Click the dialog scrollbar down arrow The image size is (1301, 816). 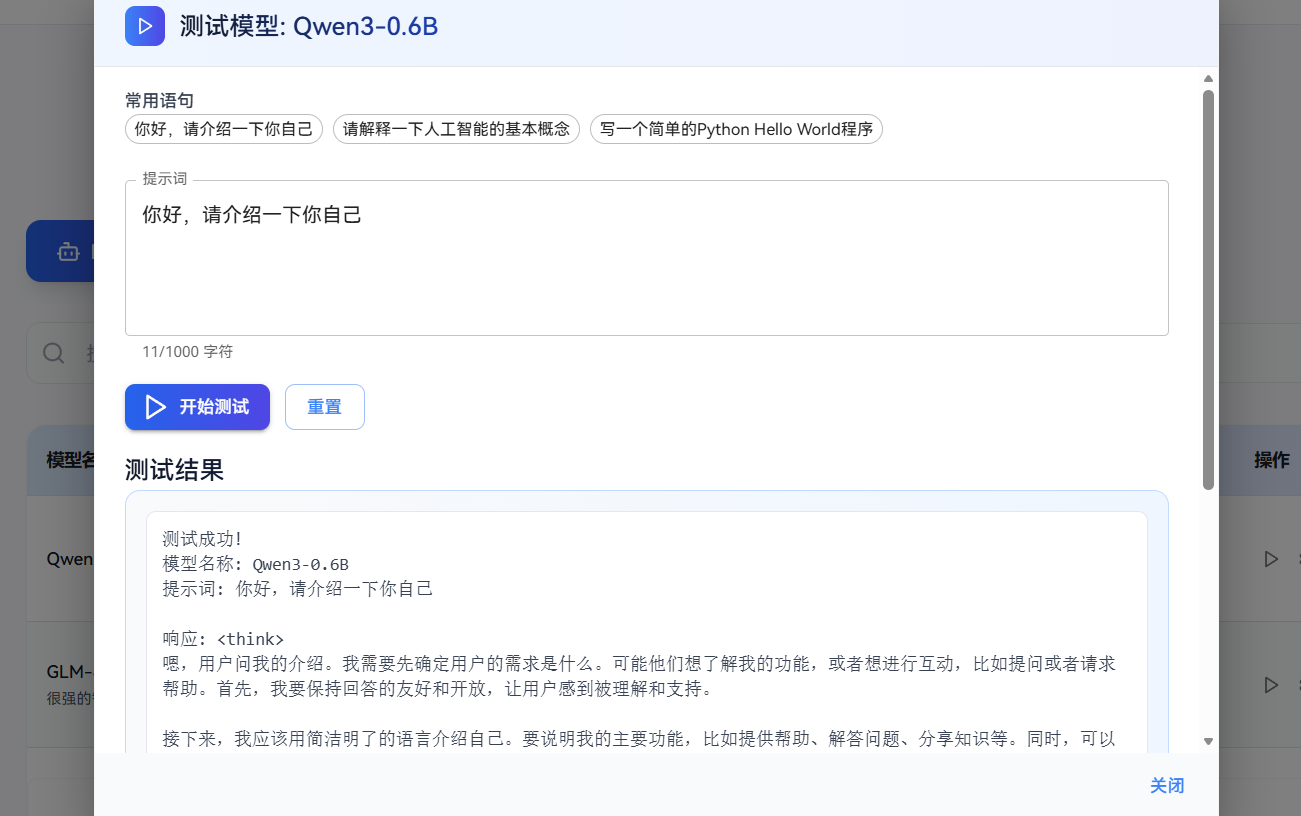click(x=1208, y=741)
